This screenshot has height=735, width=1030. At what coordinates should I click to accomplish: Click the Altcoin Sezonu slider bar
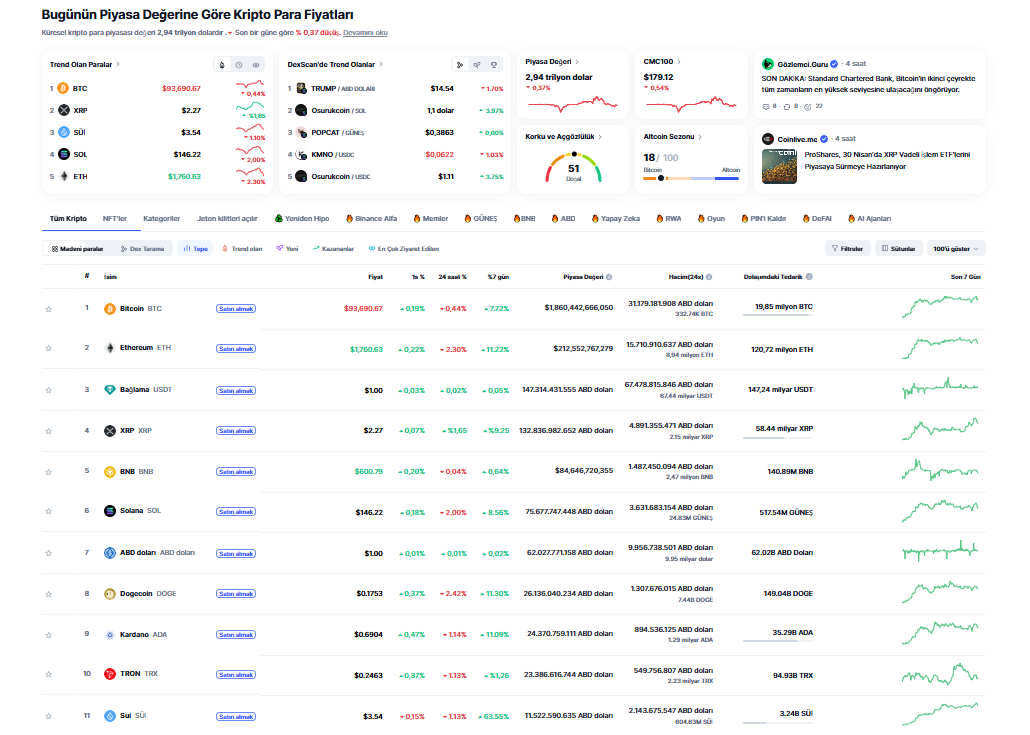pyautogui.click(x=691, y=178)
